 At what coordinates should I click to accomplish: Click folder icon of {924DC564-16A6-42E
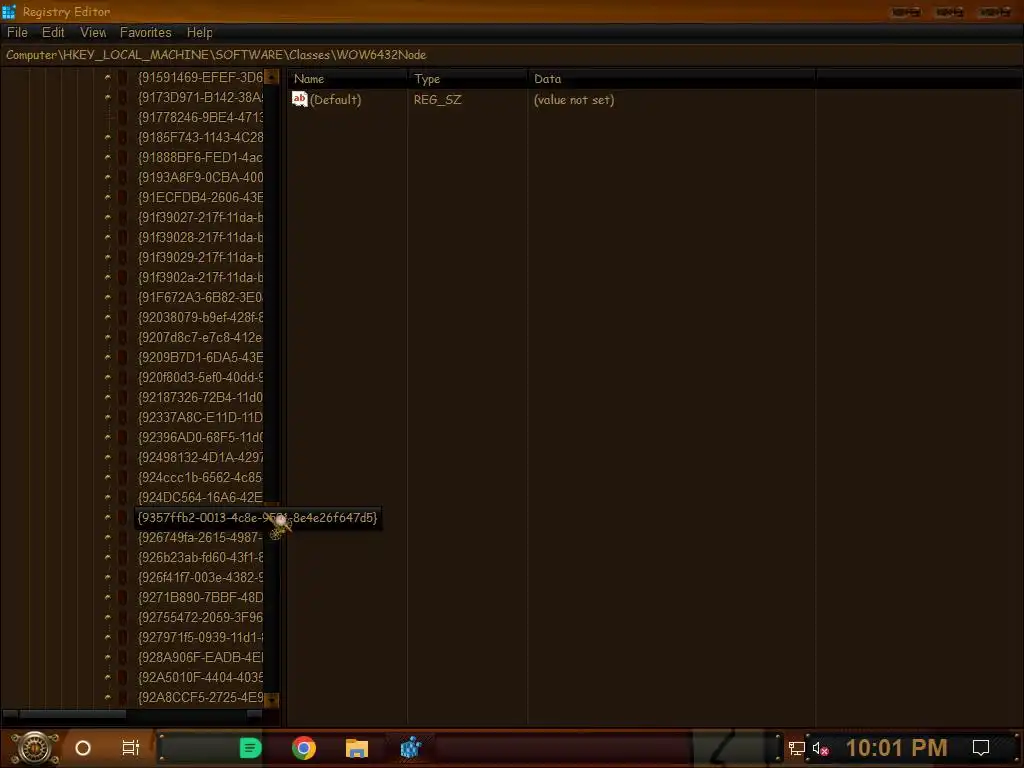[123, 498]
